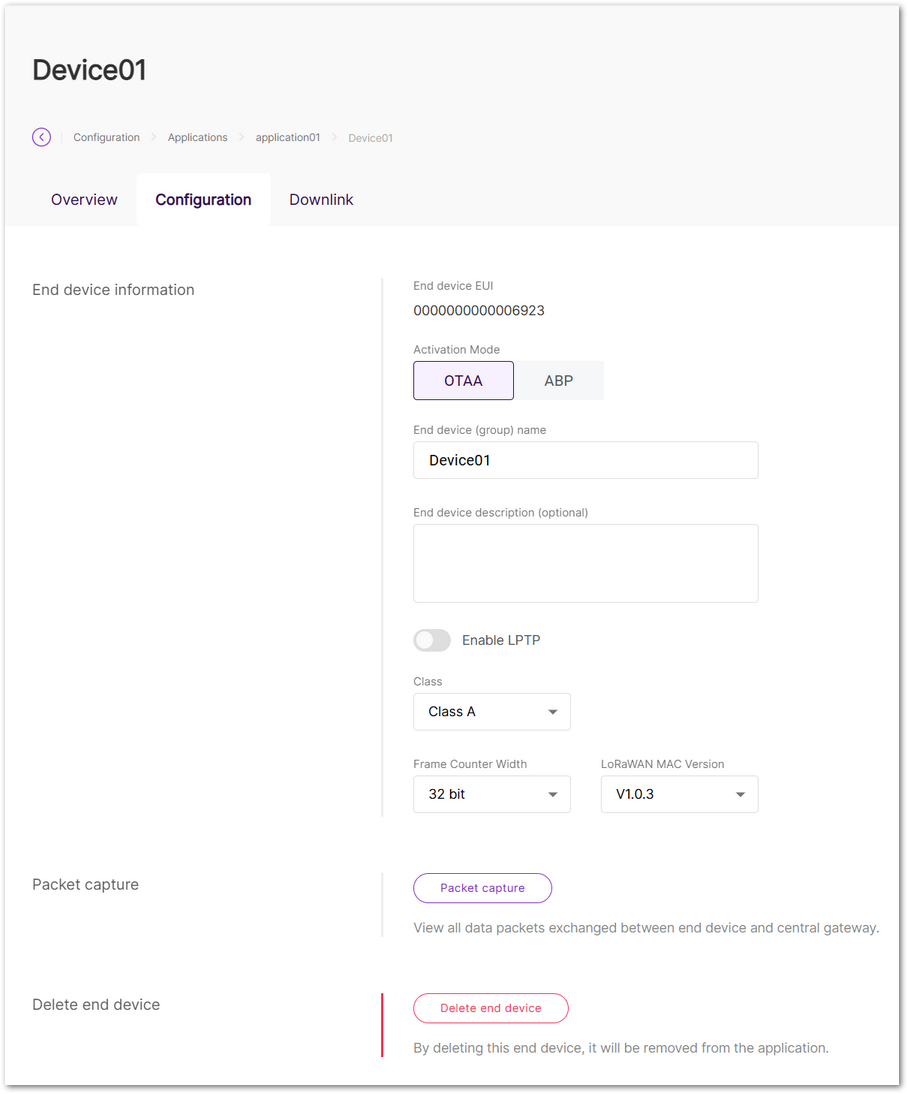This screenshot has width=908, height=1094.
Task: Click the End device description box
Action: point(586,563)
